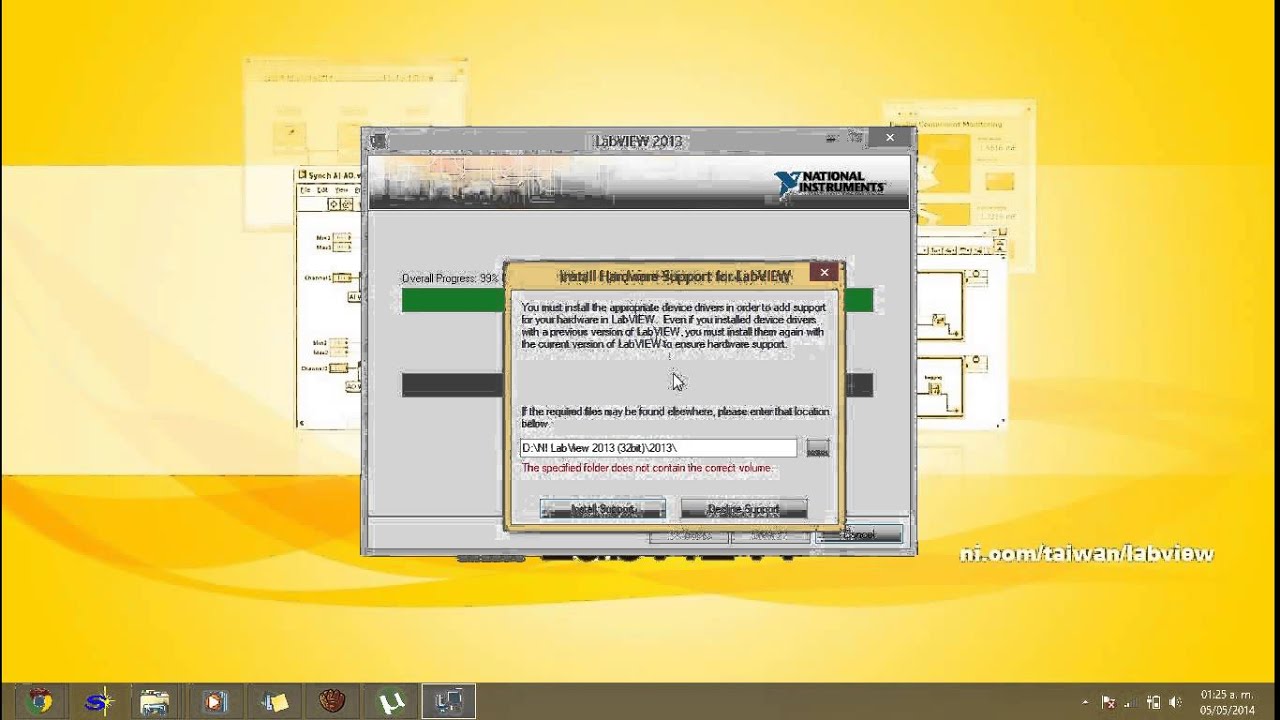Viewport: 1280px width, 720px height.
Task: Cancel the LabVIEW 2013 installation
Action: click(x=859, y=535)
